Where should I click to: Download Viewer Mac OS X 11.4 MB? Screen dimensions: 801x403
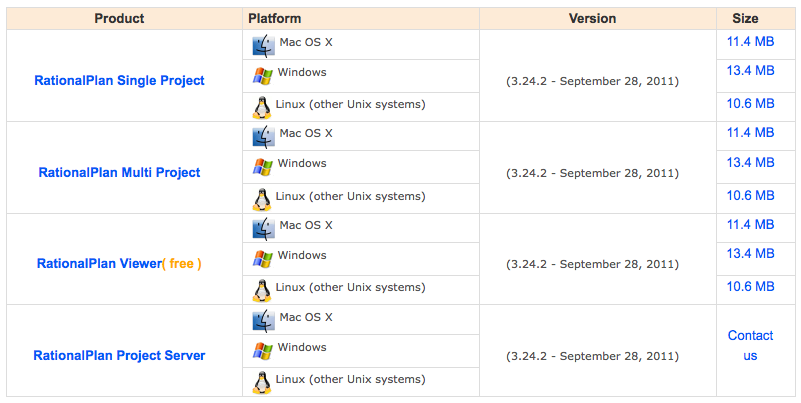(x=750, y=224)
